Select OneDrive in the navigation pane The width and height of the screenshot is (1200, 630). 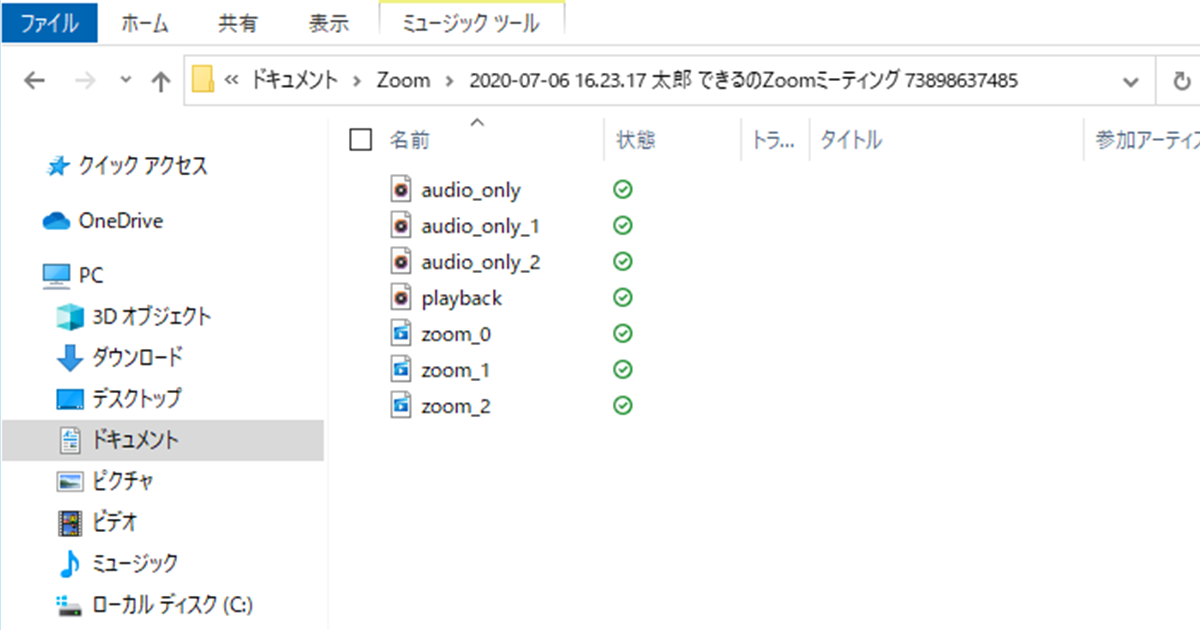tap(120, 221)
